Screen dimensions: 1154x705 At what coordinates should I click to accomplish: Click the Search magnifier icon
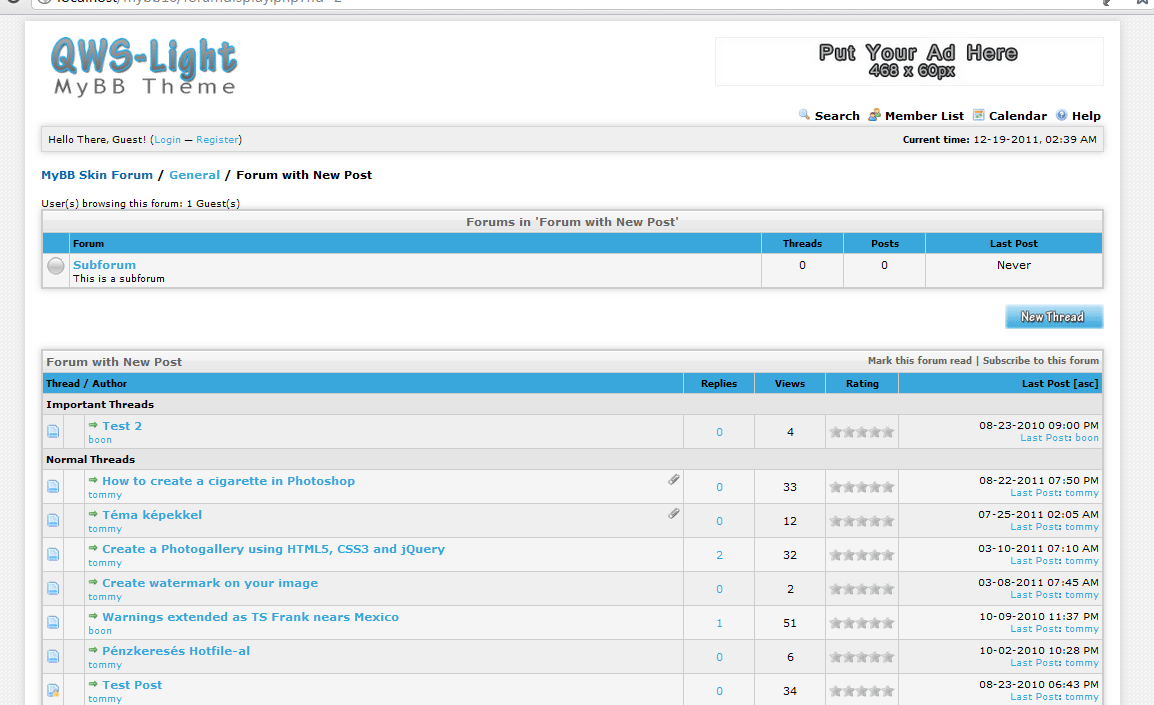pyautogui.click(x=804, y=115)
